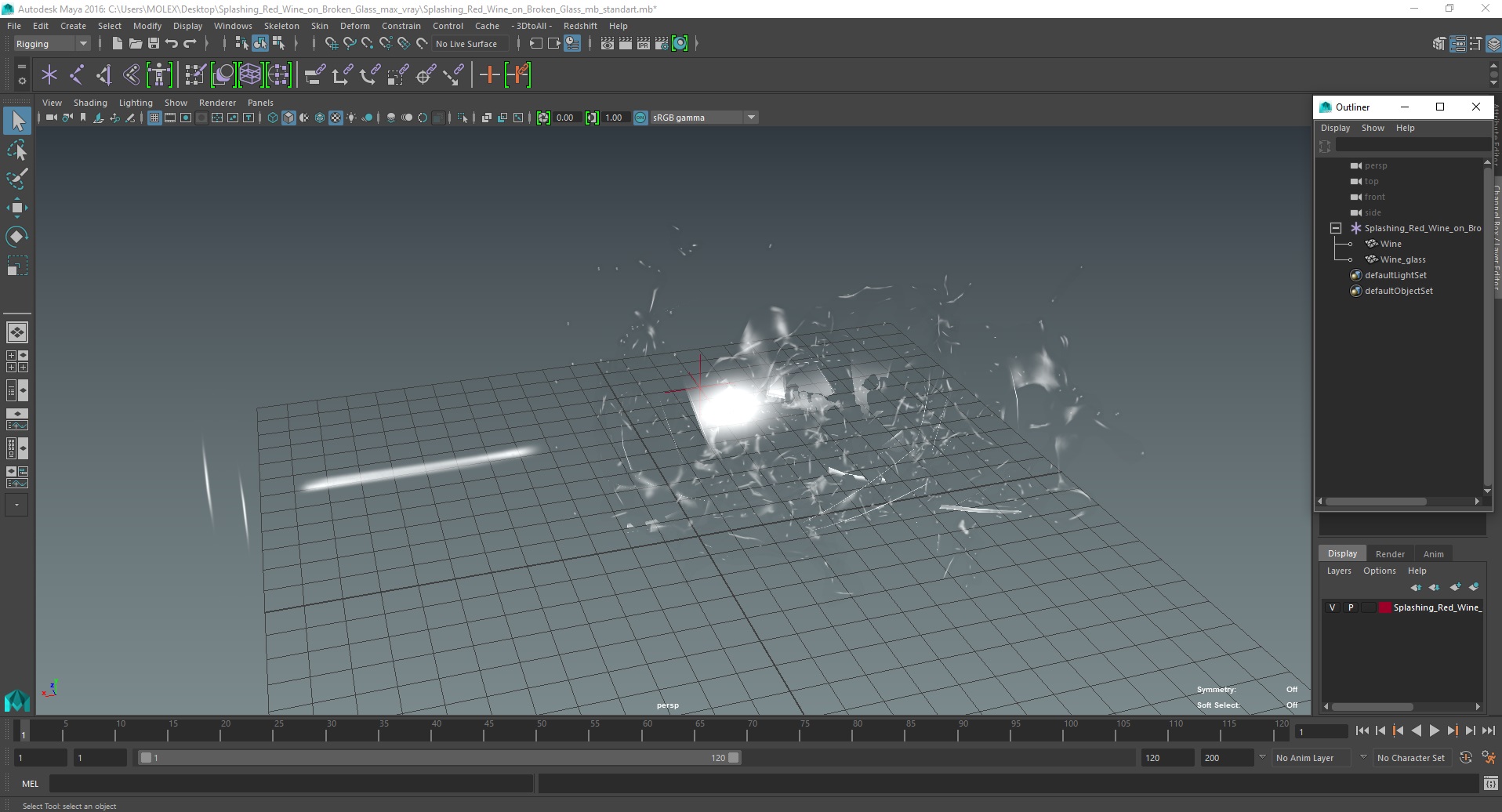Click the Set Key orange plus icon
The width and height of the screenshot is (1502, 812).
(490, 75)
